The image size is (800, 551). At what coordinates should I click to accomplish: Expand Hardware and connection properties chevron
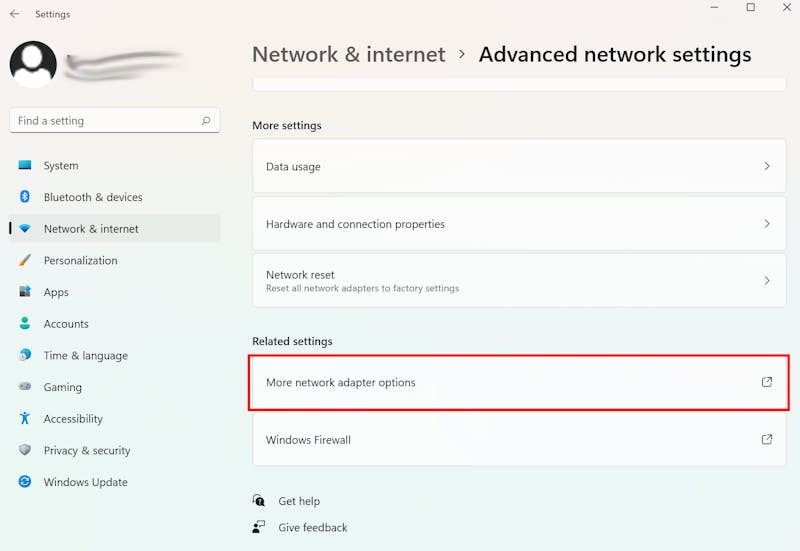767,223
